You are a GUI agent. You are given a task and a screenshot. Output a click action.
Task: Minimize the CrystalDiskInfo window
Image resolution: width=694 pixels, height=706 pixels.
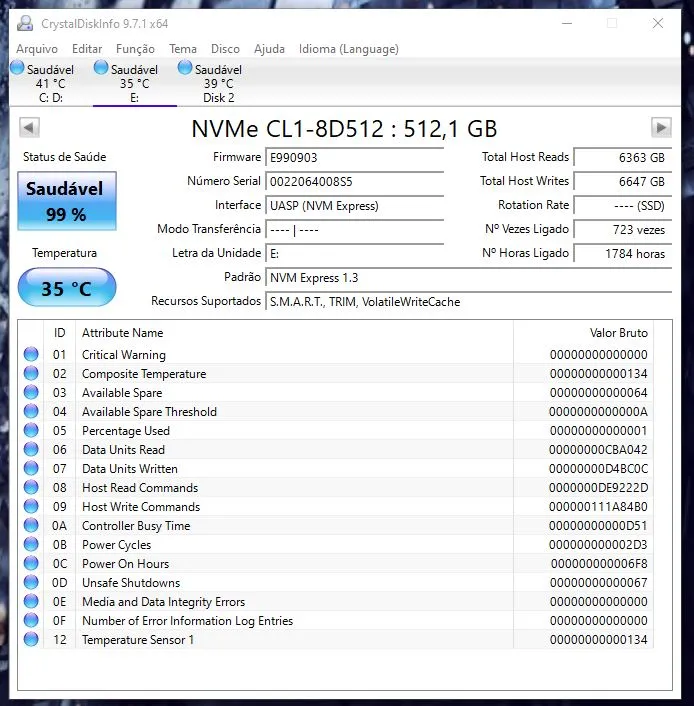pyautogui.click(x=567, y=23)
